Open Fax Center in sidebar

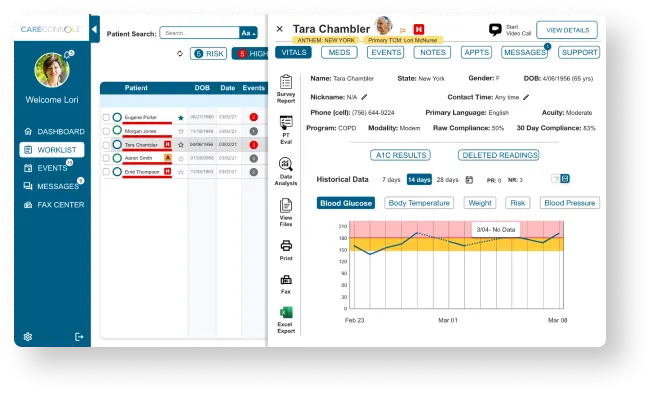[x=54, y=205]
